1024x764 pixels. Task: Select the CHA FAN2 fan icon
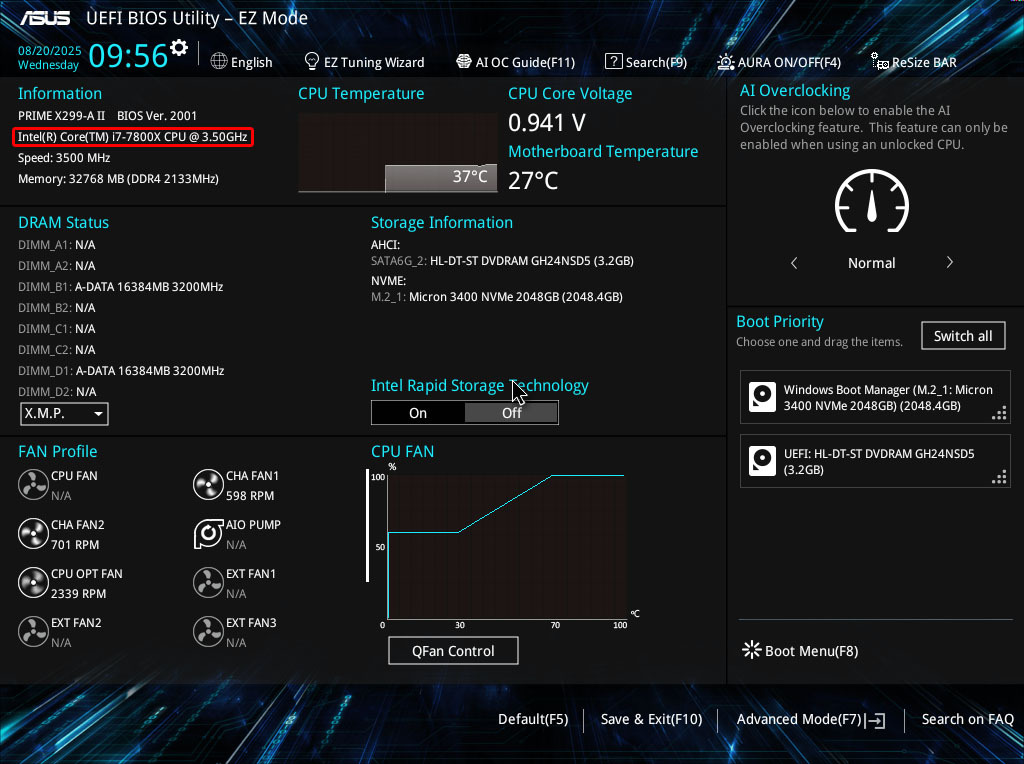pos(33,534)
